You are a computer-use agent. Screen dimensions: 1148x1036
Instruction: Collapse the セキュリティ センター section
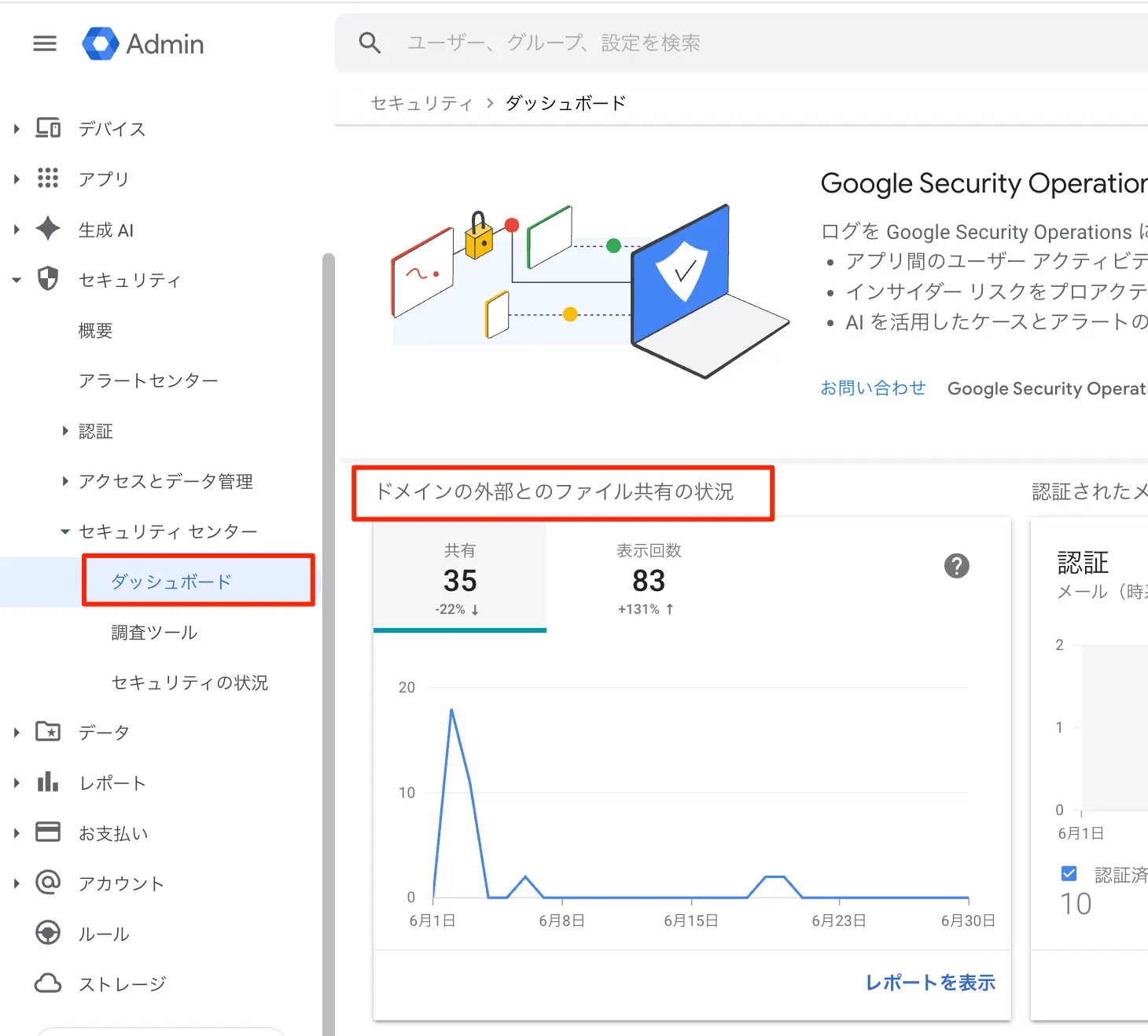pyautogui.click(x=65, y=531)
